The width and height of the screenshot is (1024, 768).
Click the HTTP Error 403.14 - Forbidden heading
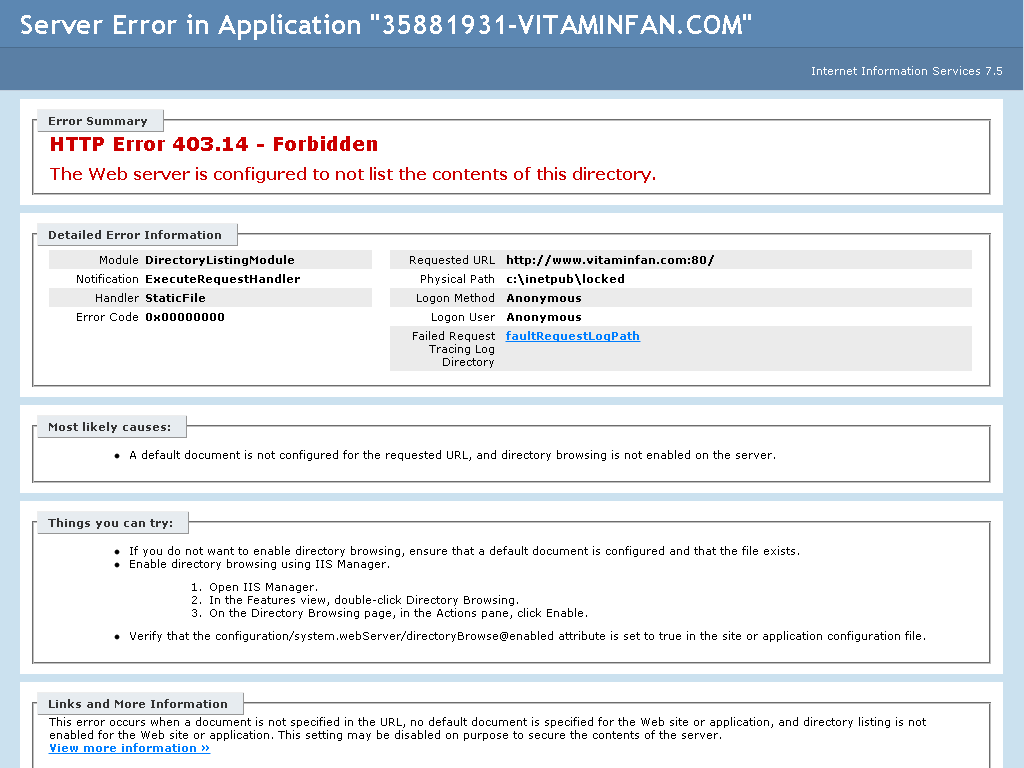(214, 144)
